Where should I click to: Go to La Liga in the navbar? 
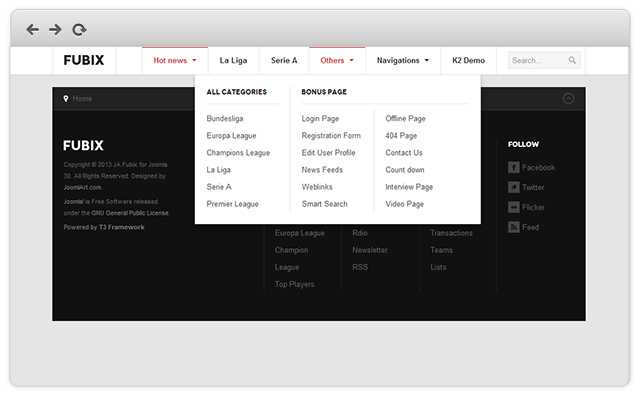(x=233, y=60)
